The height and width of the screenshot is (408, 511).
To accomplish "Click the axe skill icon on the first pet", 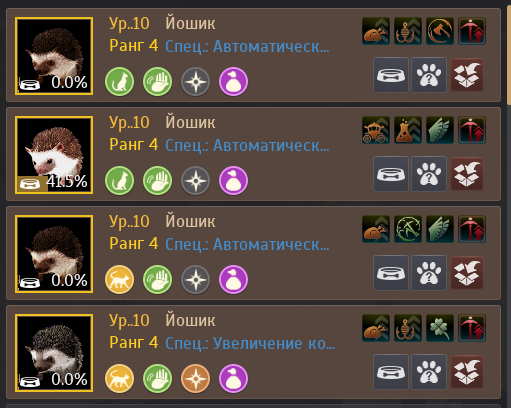I will pos(440,31).
